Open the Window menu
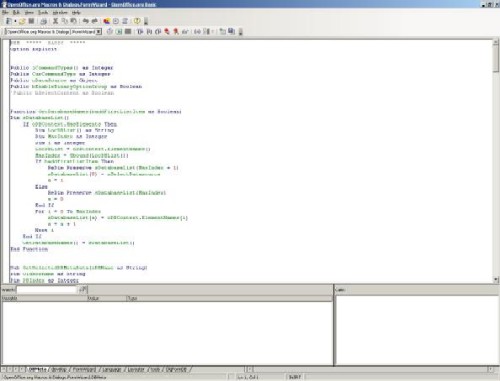Viewport: 500px width, 381px height. tap(60, 12)
